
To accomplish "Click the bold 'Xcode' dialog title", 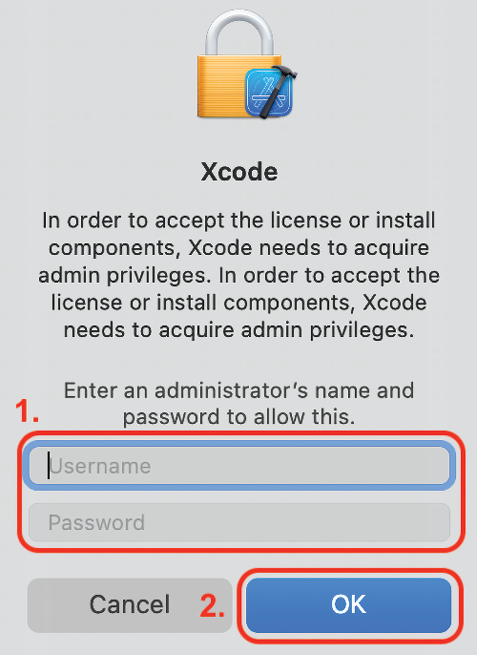I will [x=239, y=172].
